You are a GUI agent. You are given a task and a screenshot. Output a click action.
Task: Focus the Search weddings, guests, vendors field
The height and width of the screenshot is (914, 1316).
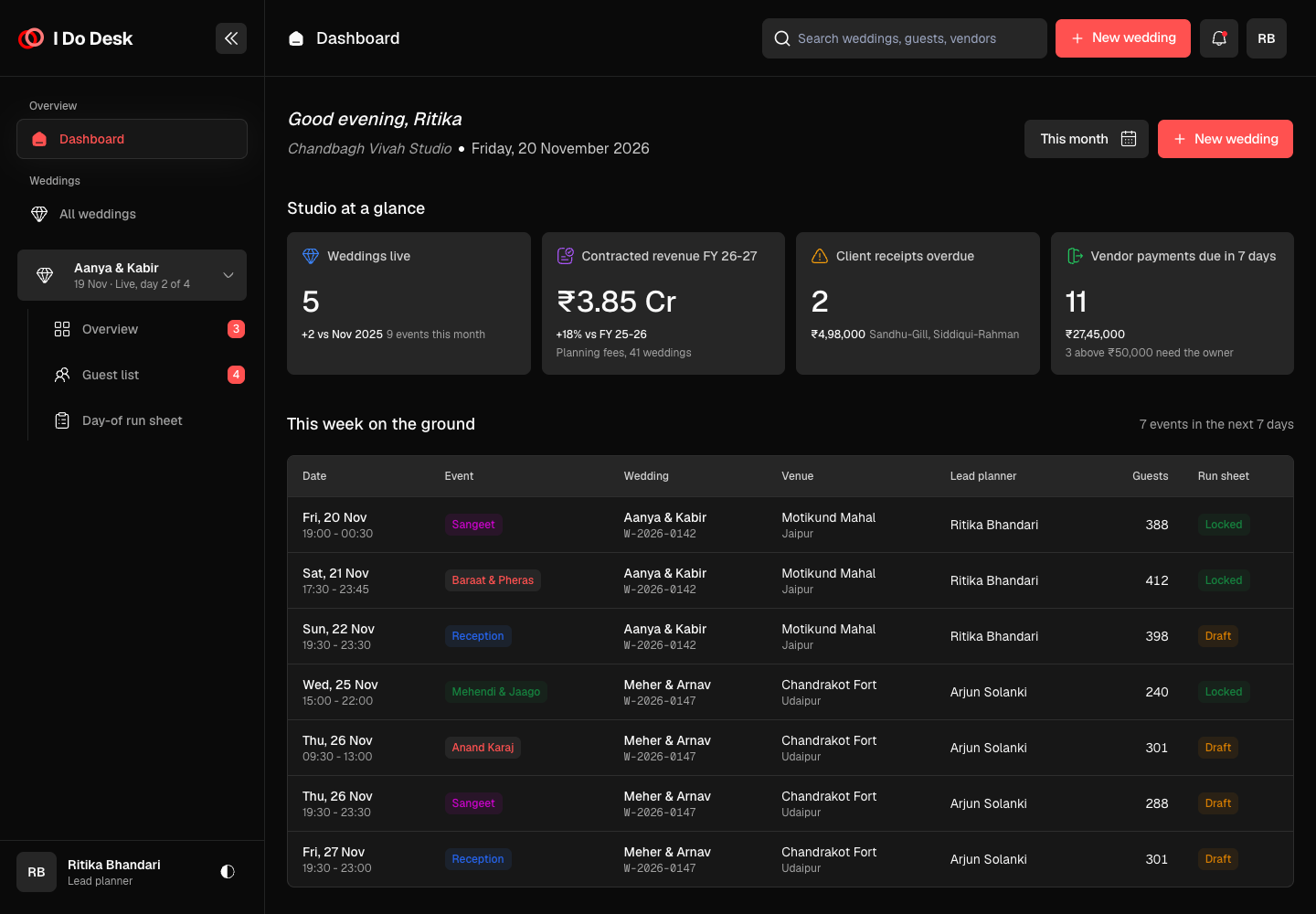(x=905, y=38)
